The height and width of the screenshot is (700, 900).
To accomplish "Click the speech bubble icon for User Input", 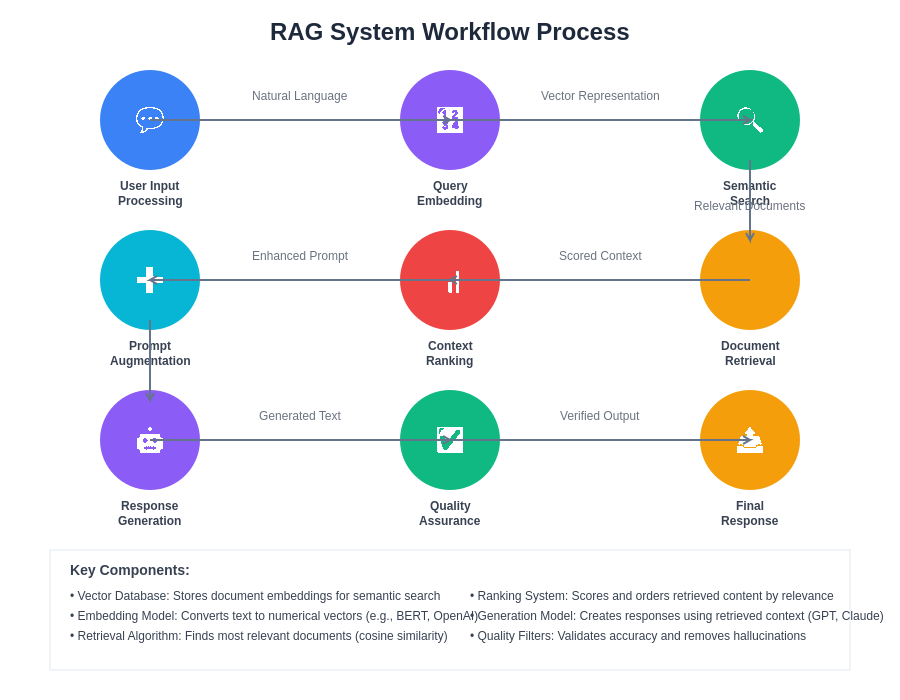I will pyautogui.click(x=150, y=120).
